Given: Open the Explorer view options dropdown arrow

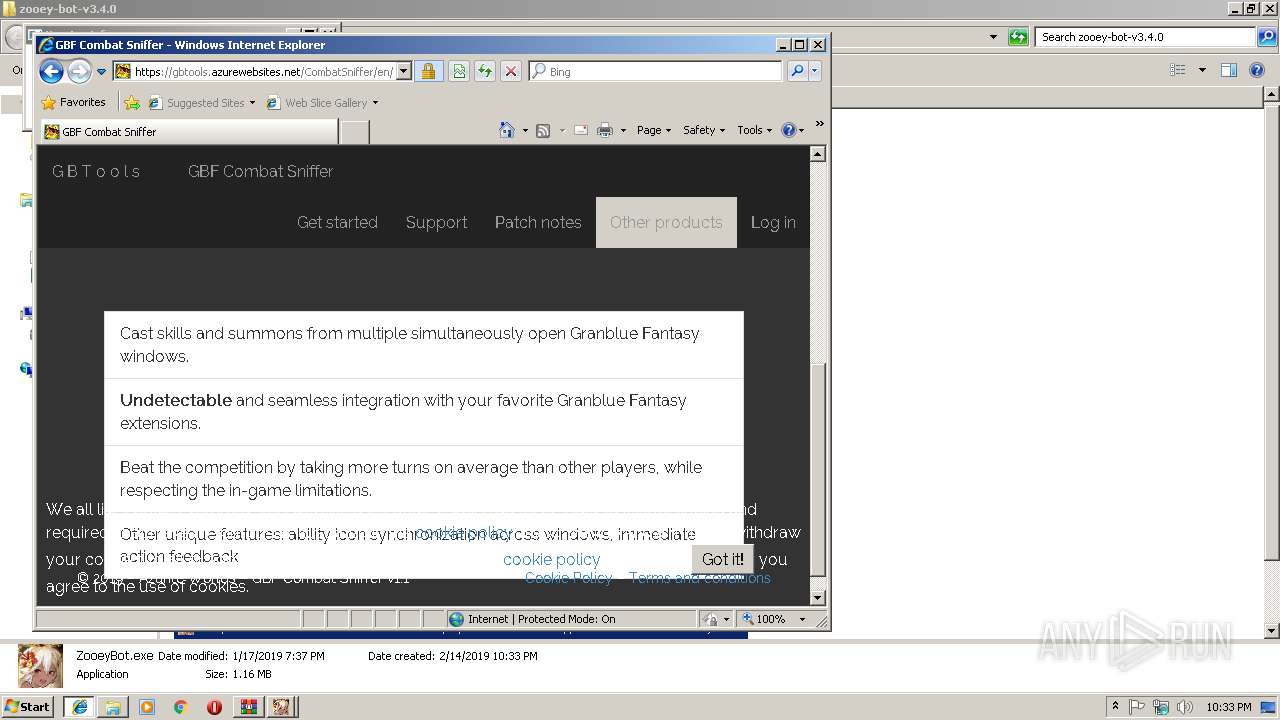Looking at the screenshot, I should click(1202, 70).
